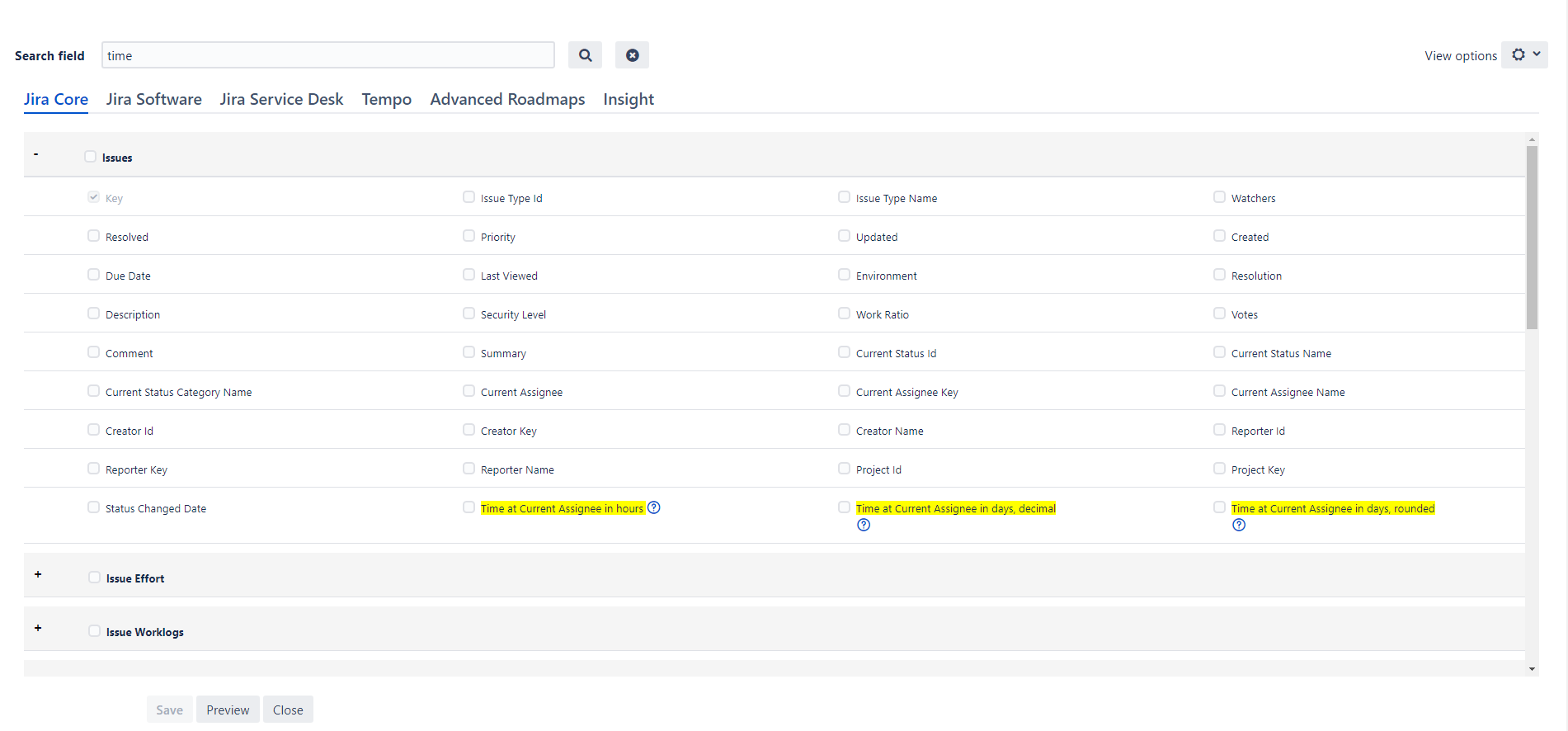Check Time at Current Assignee in days, decimal
This screenshot has width=1568, height=731.
845,507
